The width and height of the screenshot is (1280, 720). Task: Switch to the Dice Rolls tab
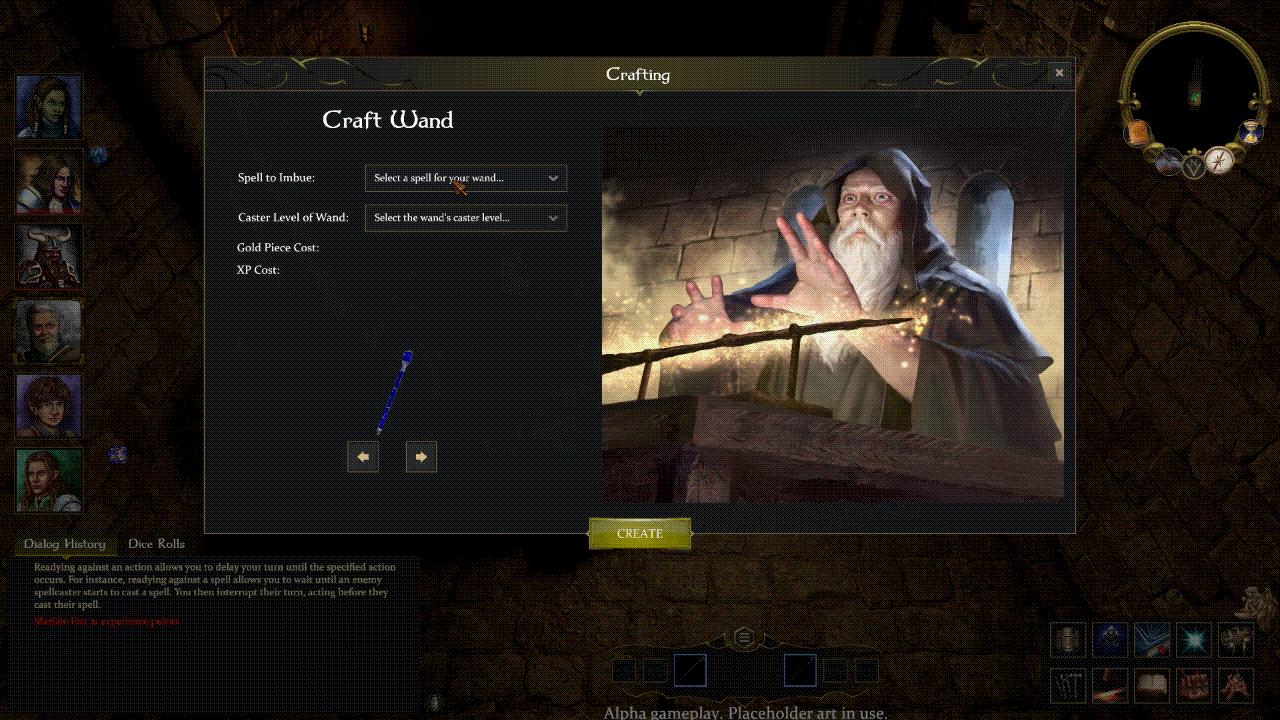pyautogui.click(x=156, y=544)
